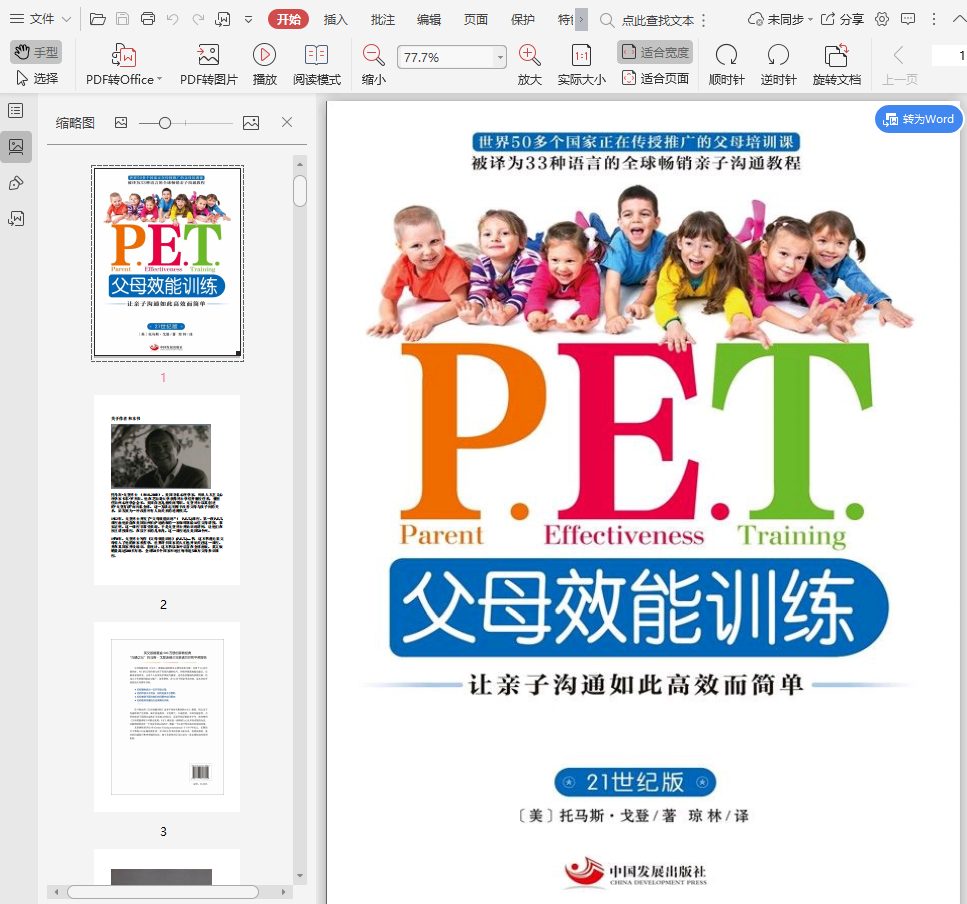Collapse the ribbon with the up chevron
This screenshot has width=967, height=904.
pos(959,20)
